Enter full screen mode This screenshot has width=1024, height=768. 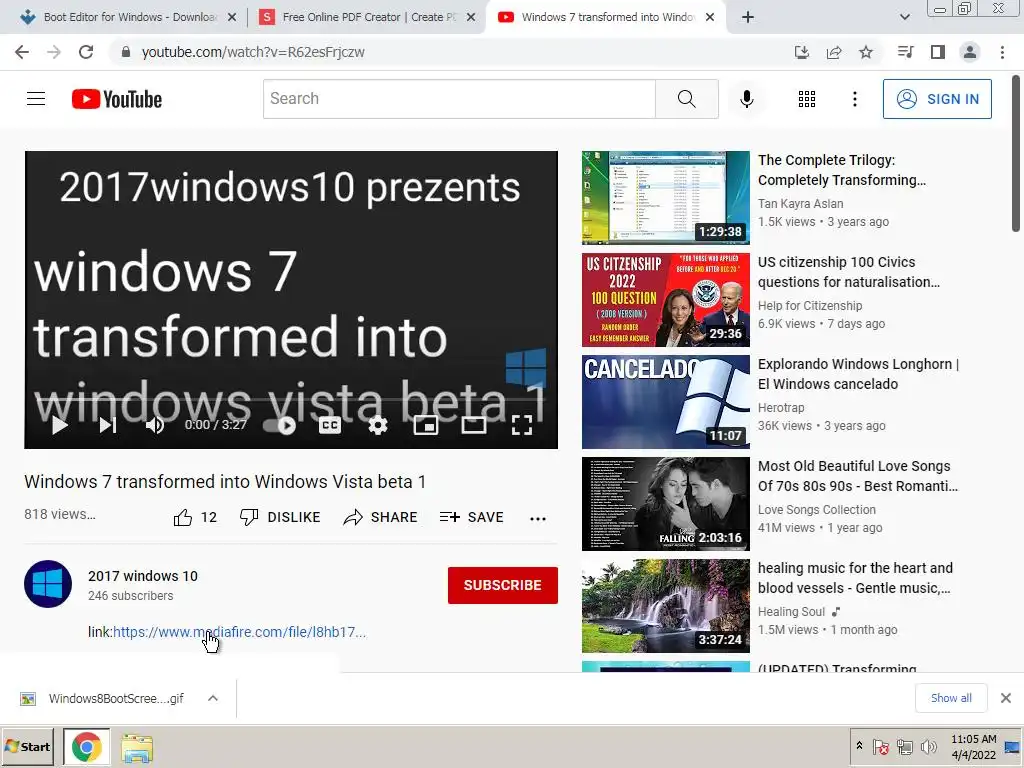coord(521,425)
